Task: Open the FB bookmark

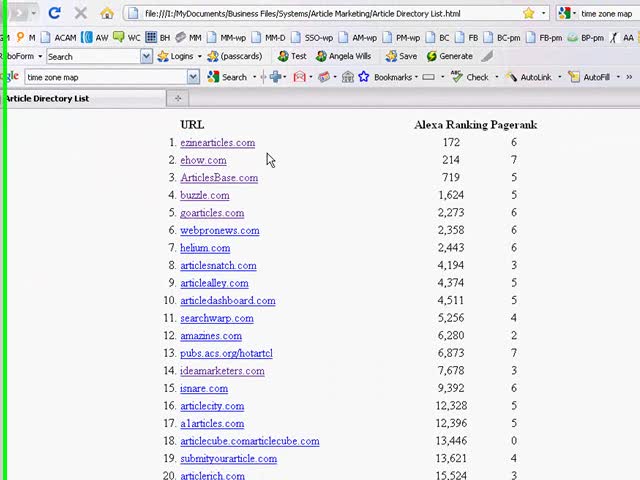Action: 467,38
